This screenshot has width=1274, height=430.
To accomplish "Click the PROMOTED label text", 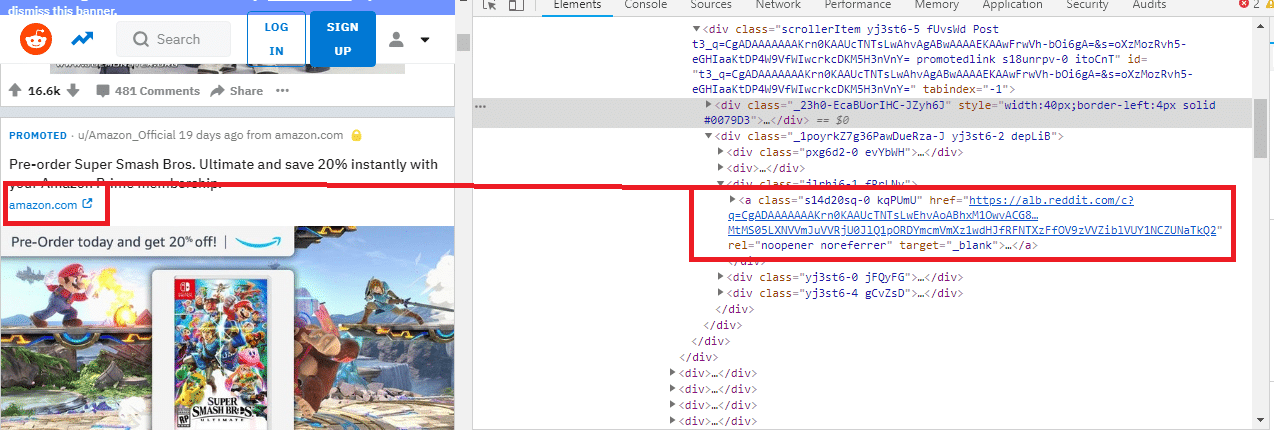I will (37, 135).
